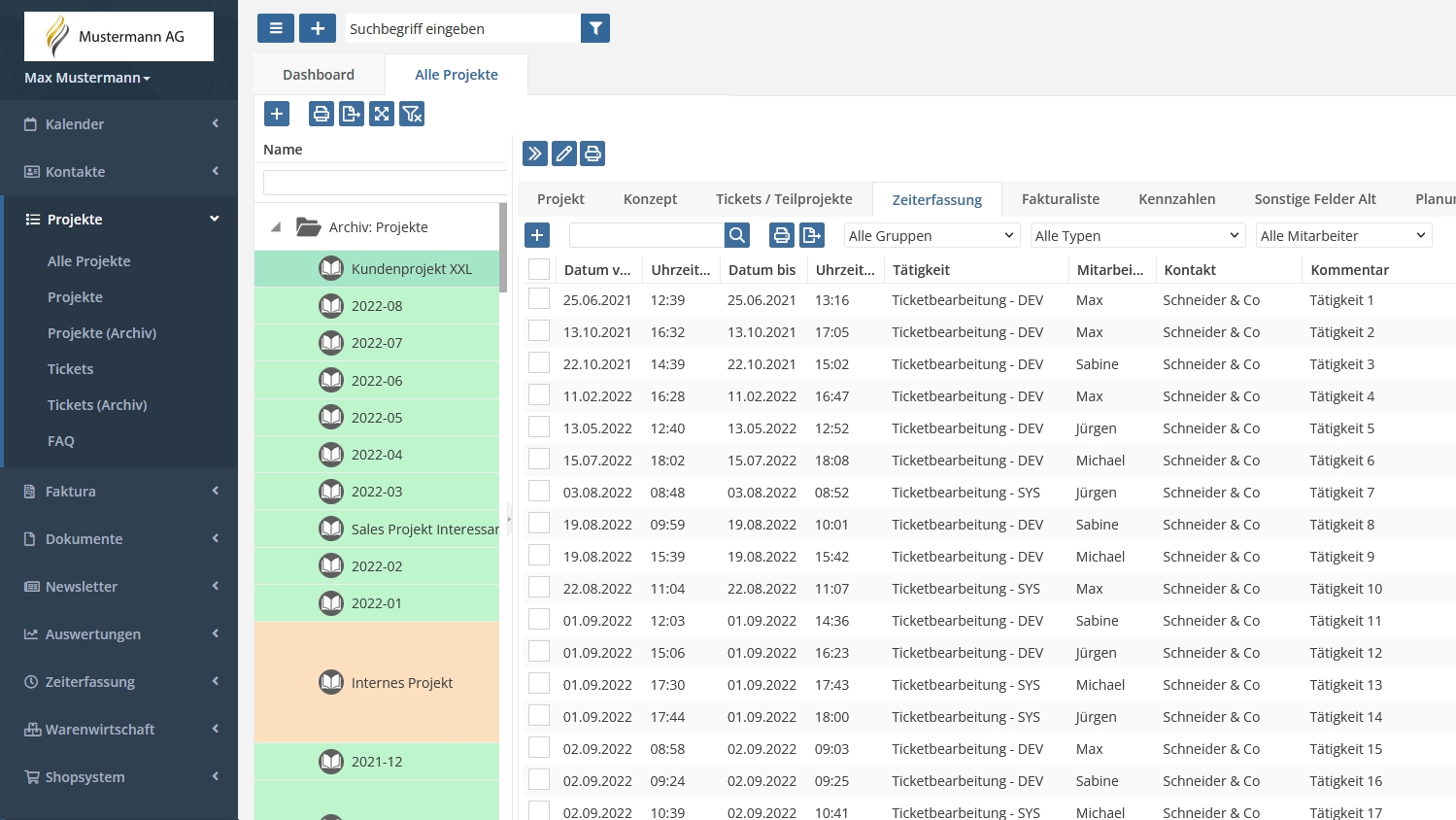Click the book icon of project 2022-01
The image size is (1456, 820).
tap(331, 603)
